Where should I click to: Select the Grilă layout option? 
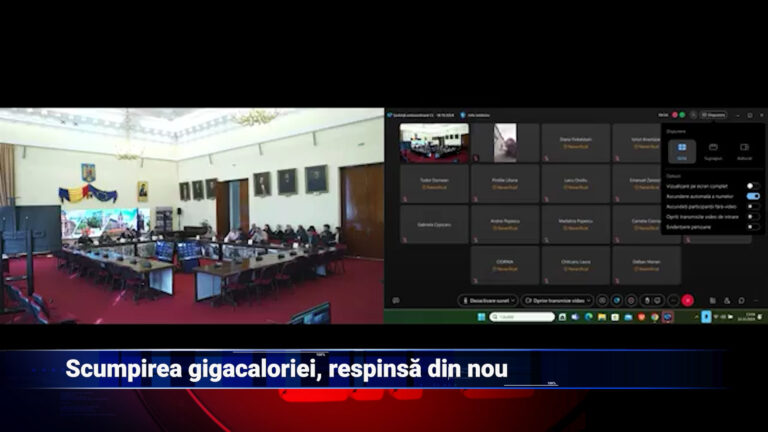pos(682,150)
